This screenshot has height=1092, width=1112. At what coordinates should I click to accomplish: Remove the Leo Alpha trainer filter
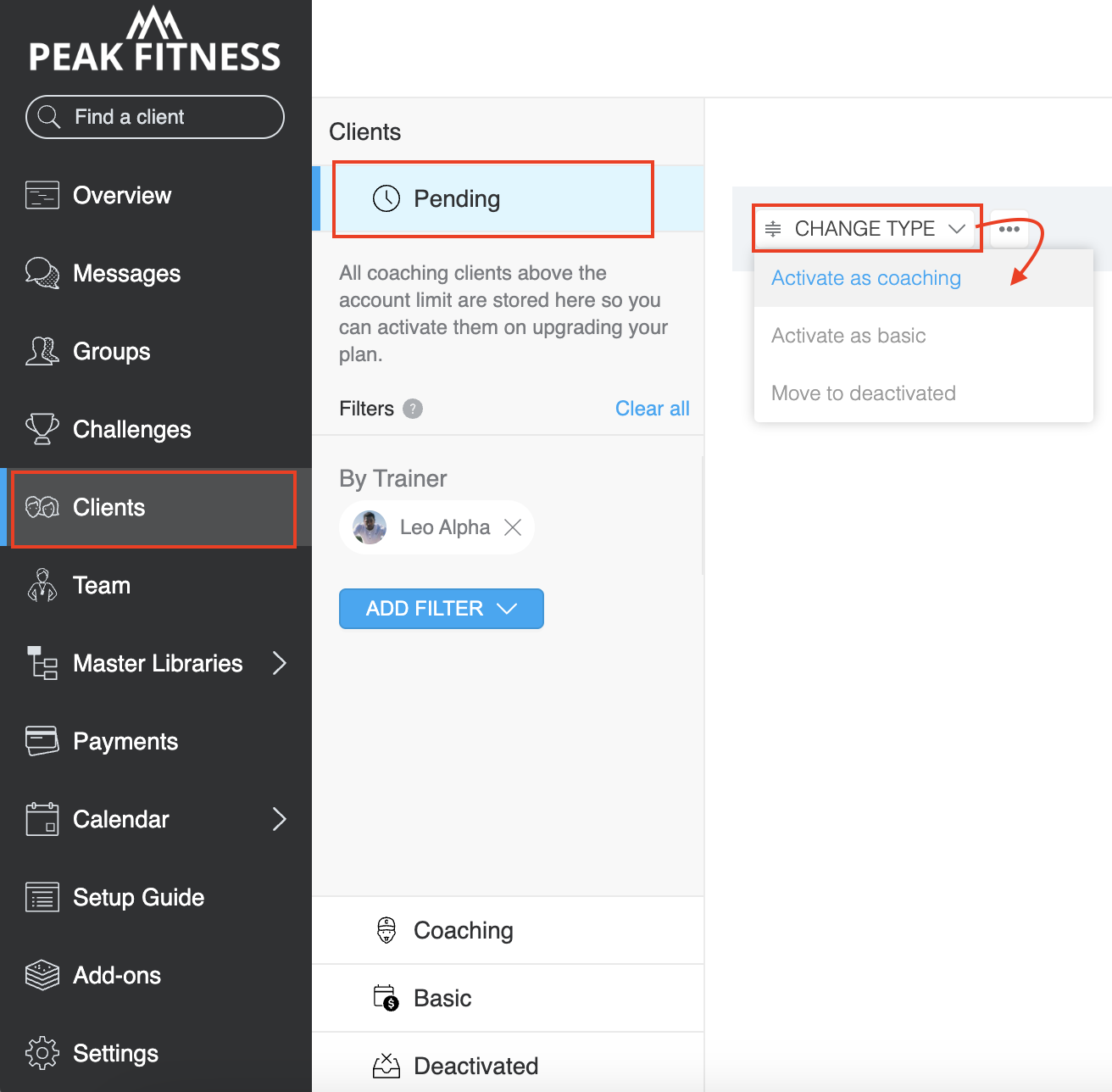coord(513,527)
